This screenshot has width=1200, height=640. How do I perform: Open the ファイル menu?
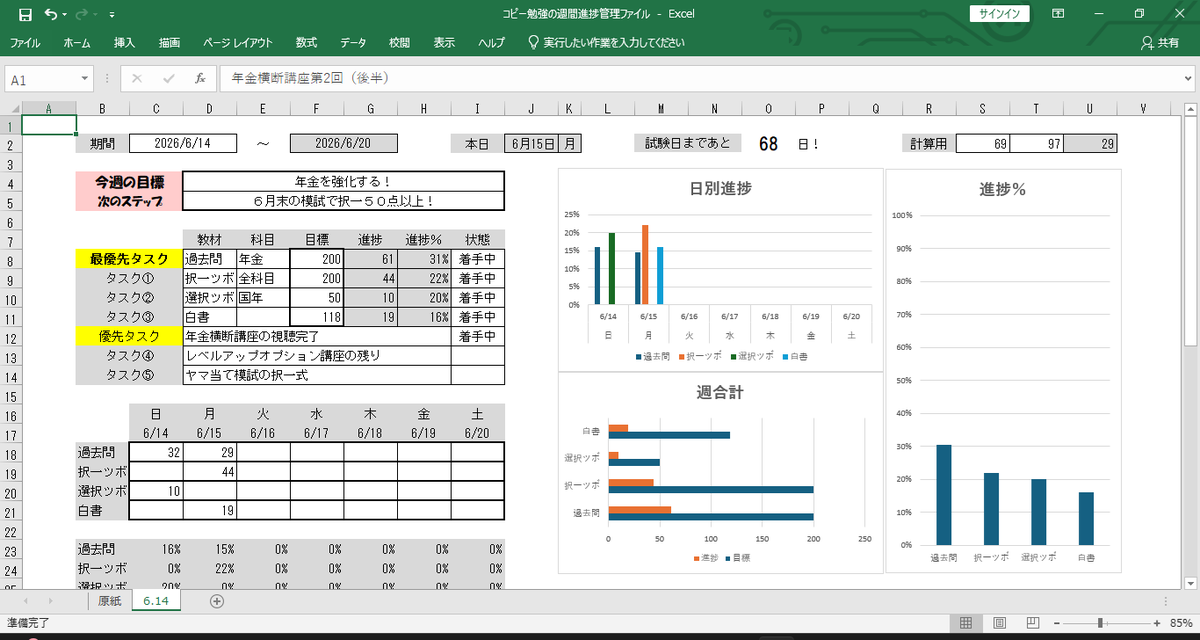pos(25,43)
